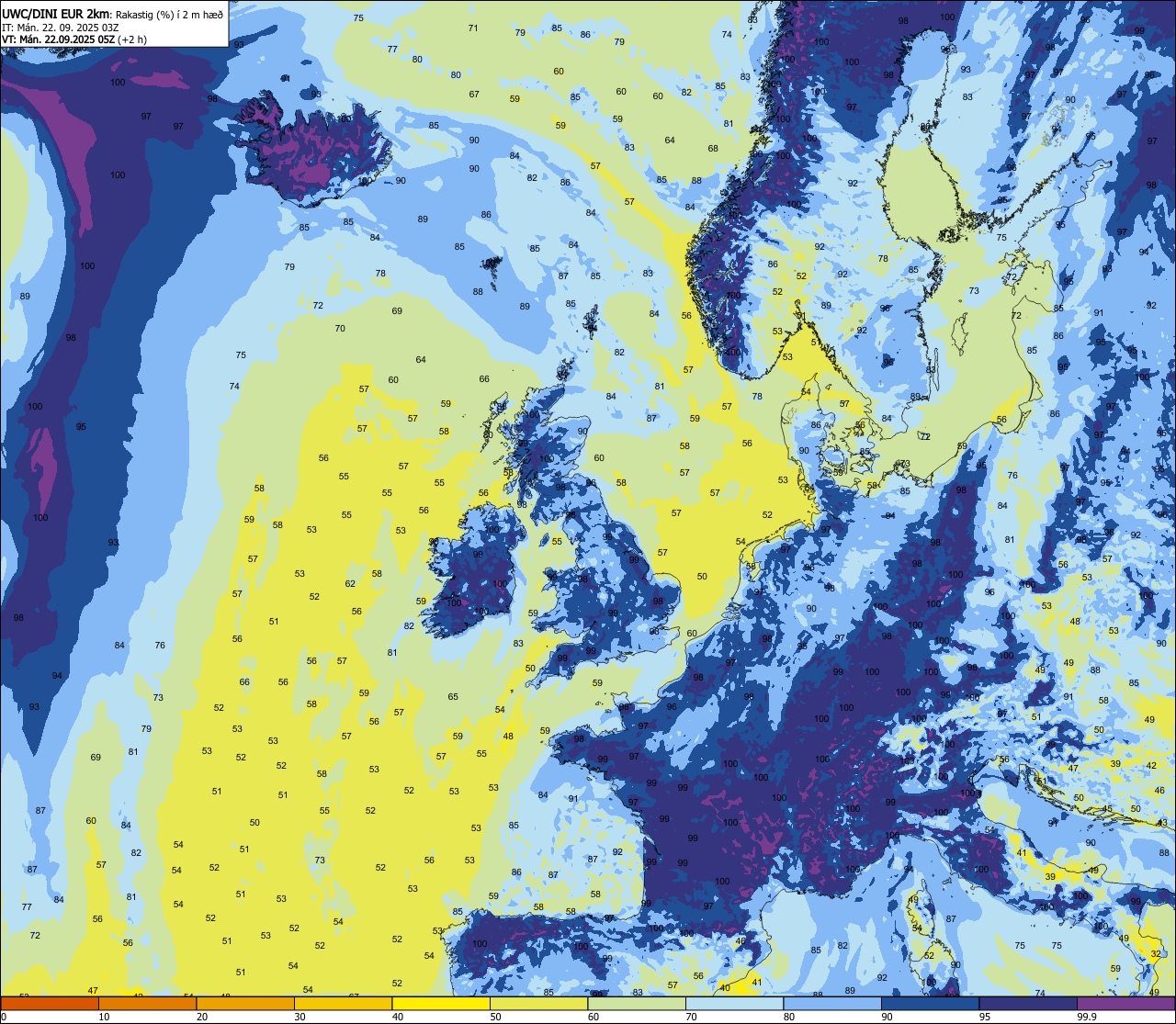Click the 10–20 orange legend swatch

coord(147,1004)
